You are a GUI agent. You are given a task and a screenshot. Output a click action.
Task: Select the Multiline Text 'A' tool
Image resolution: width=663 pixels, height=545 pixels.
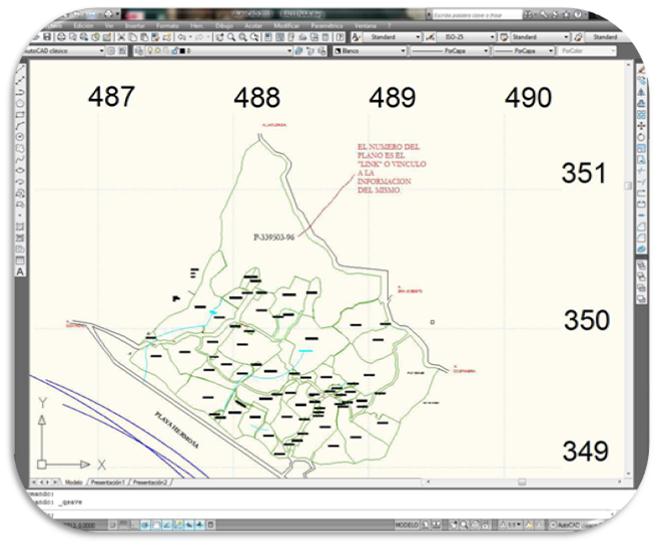pos(20,272)
